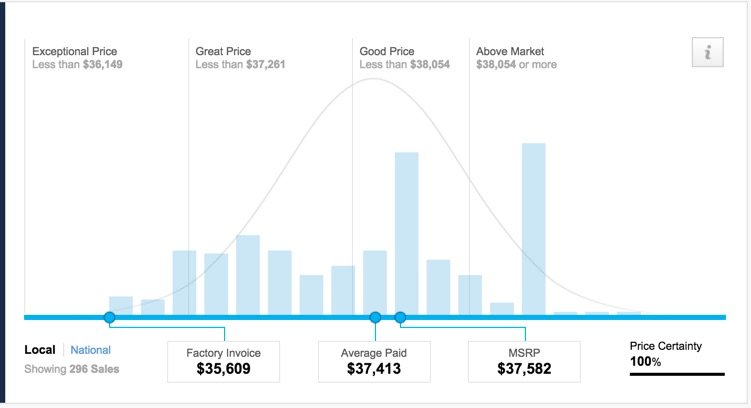
Task: Select the MSRP marker dot
Action: pos(400,317)
